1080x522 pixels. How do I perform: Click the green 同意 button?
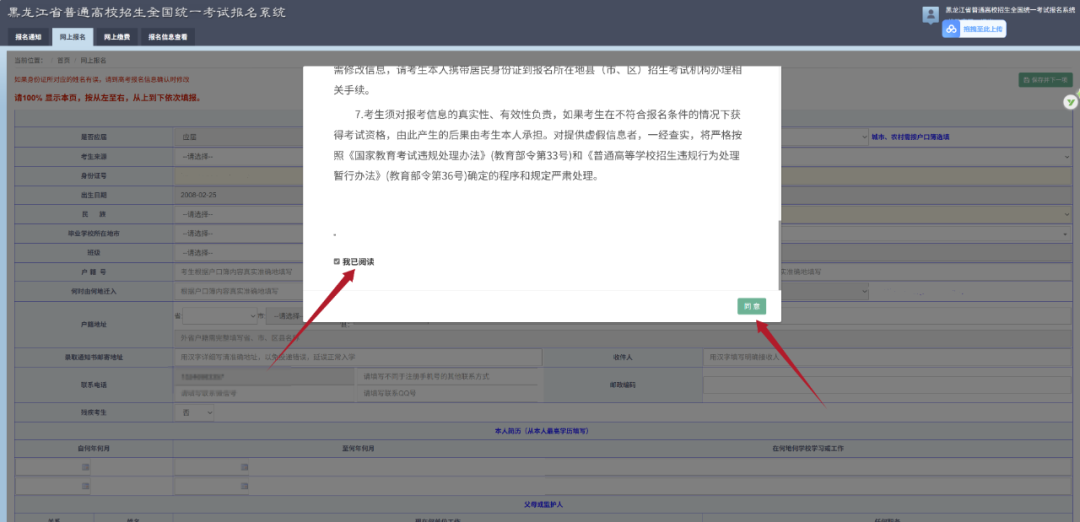[x=751, y=307]
